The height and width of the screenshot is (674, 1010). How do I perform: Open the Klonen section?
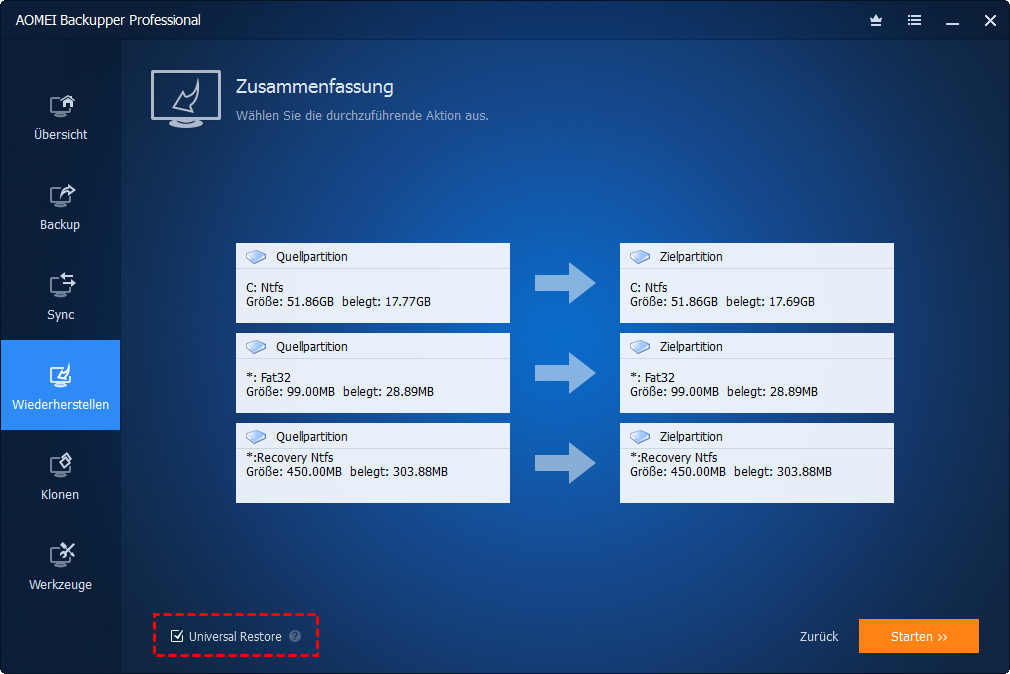[x=61, y=477]
